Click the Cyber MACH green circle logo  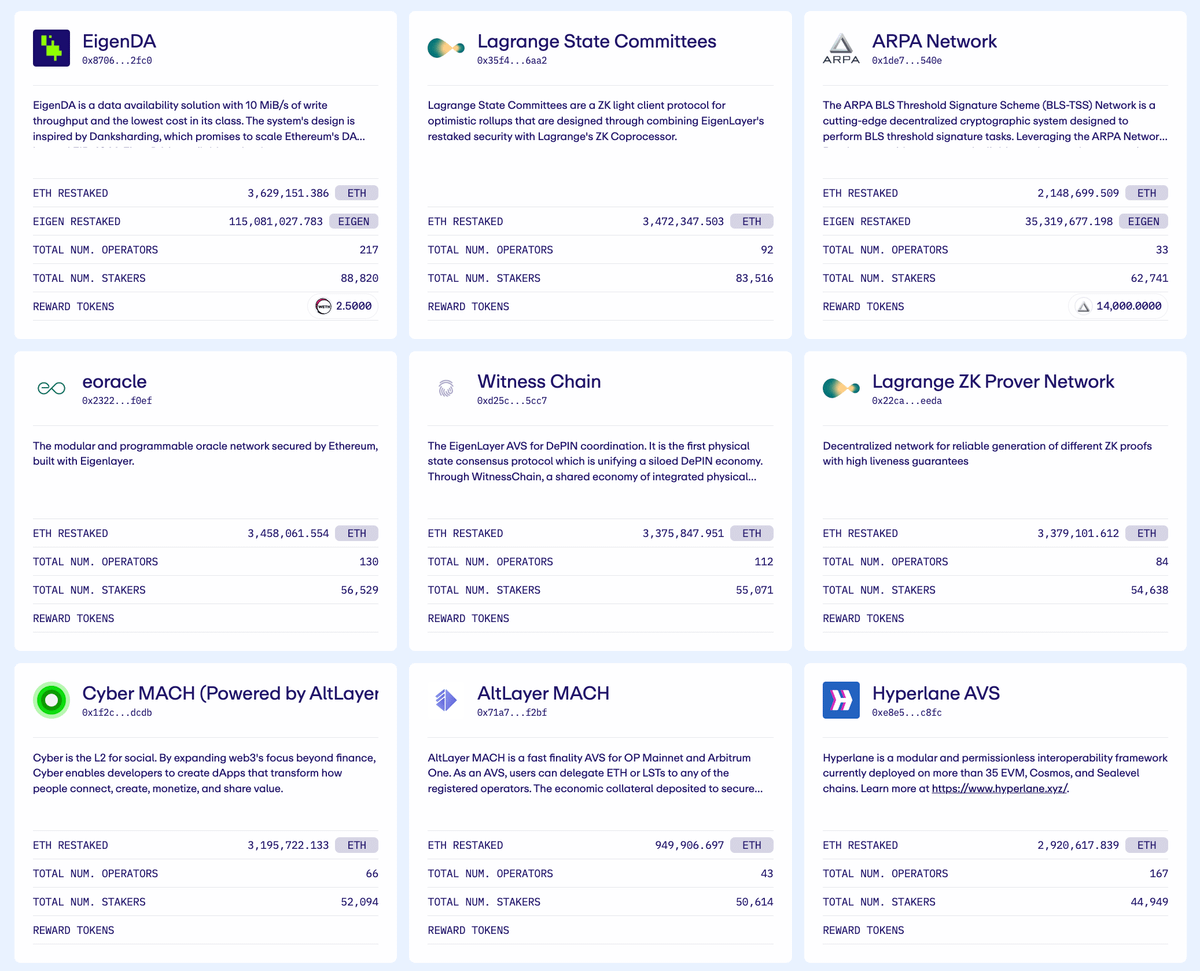51,700
